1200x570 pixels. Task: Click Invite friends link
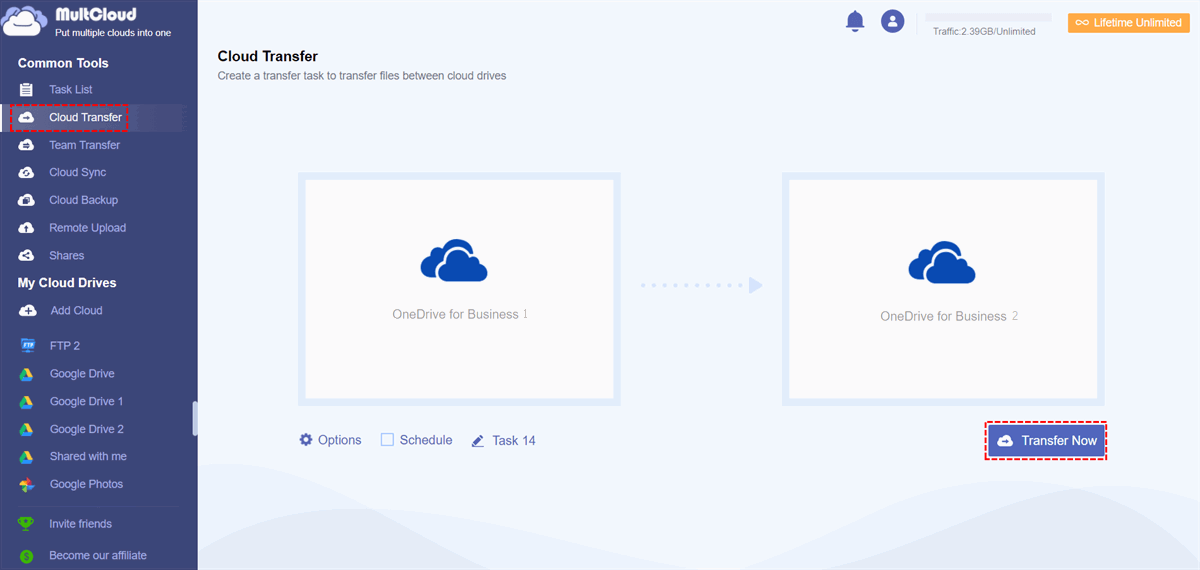click(x=81, y=524)
